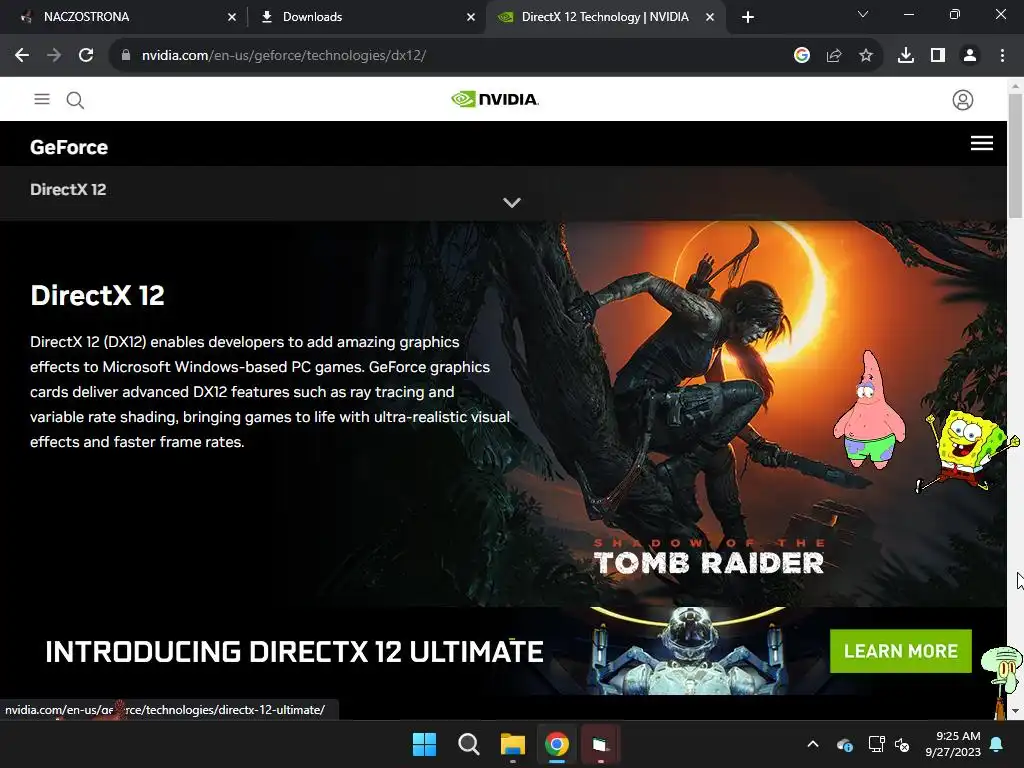Viewport: 1024px width, 768px height.
Task: Close the DirectX 12 Technology tab
Action: click(x=710, y=17)
